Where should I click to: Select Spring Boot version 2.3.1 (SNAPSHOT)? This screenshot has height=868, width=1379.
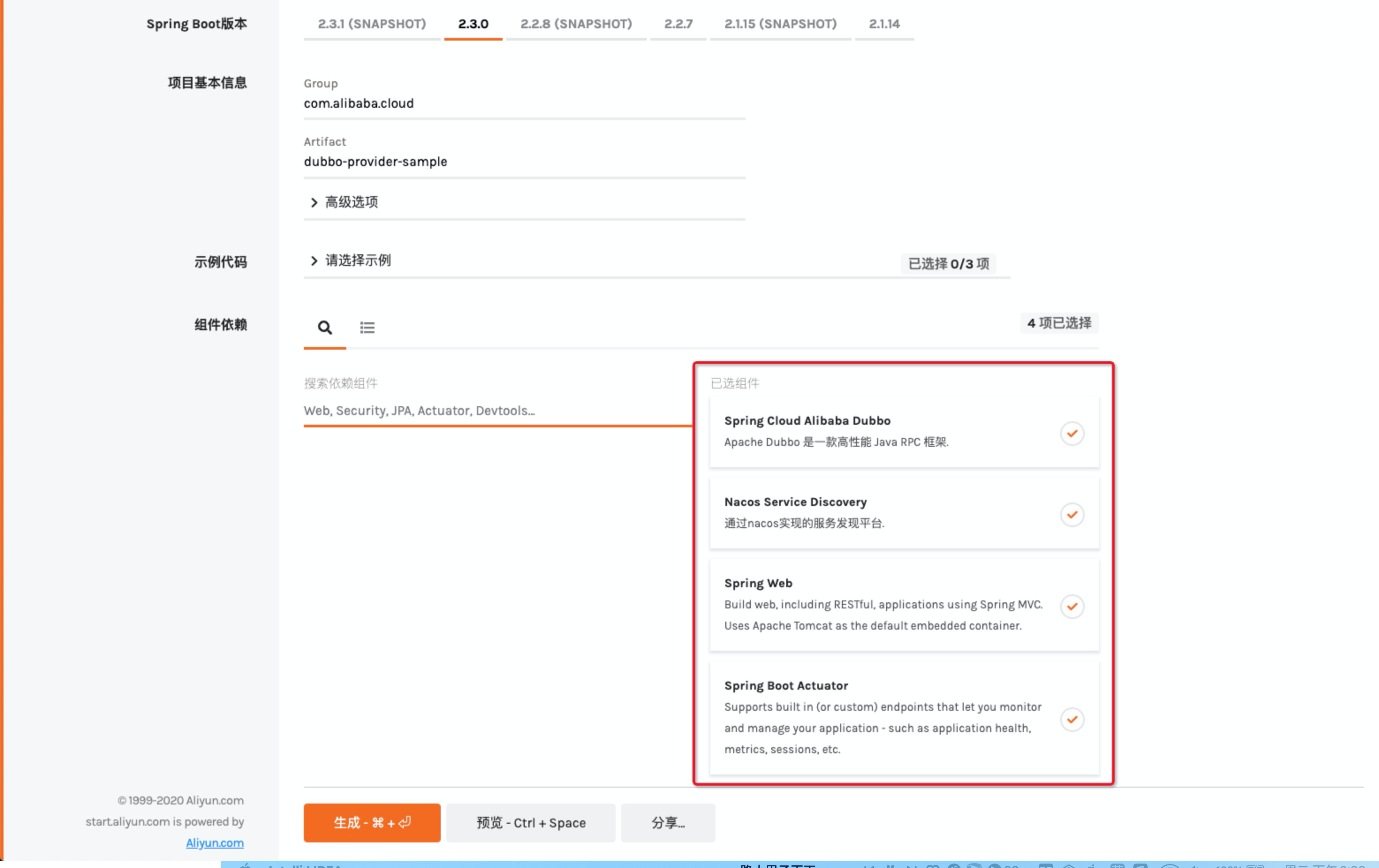(372, 24)
